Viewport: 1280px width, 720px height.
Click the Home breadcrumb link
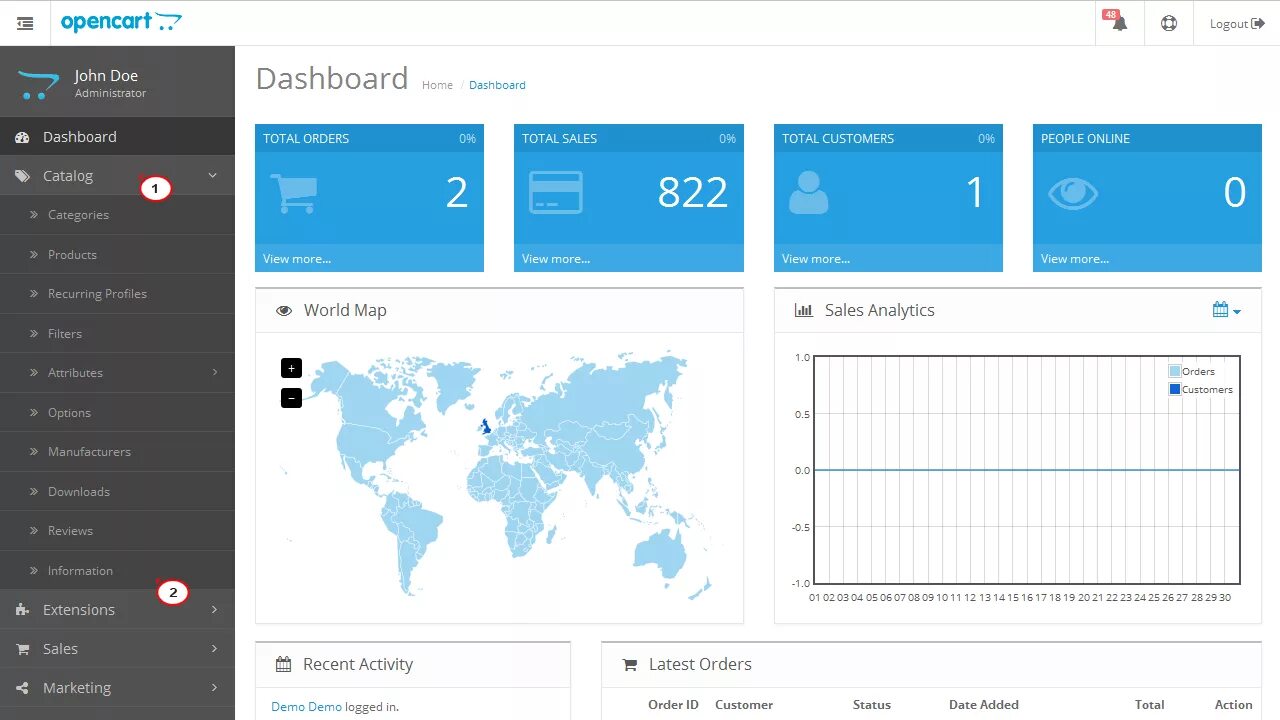pyautogui.click(x=437, y=85)
